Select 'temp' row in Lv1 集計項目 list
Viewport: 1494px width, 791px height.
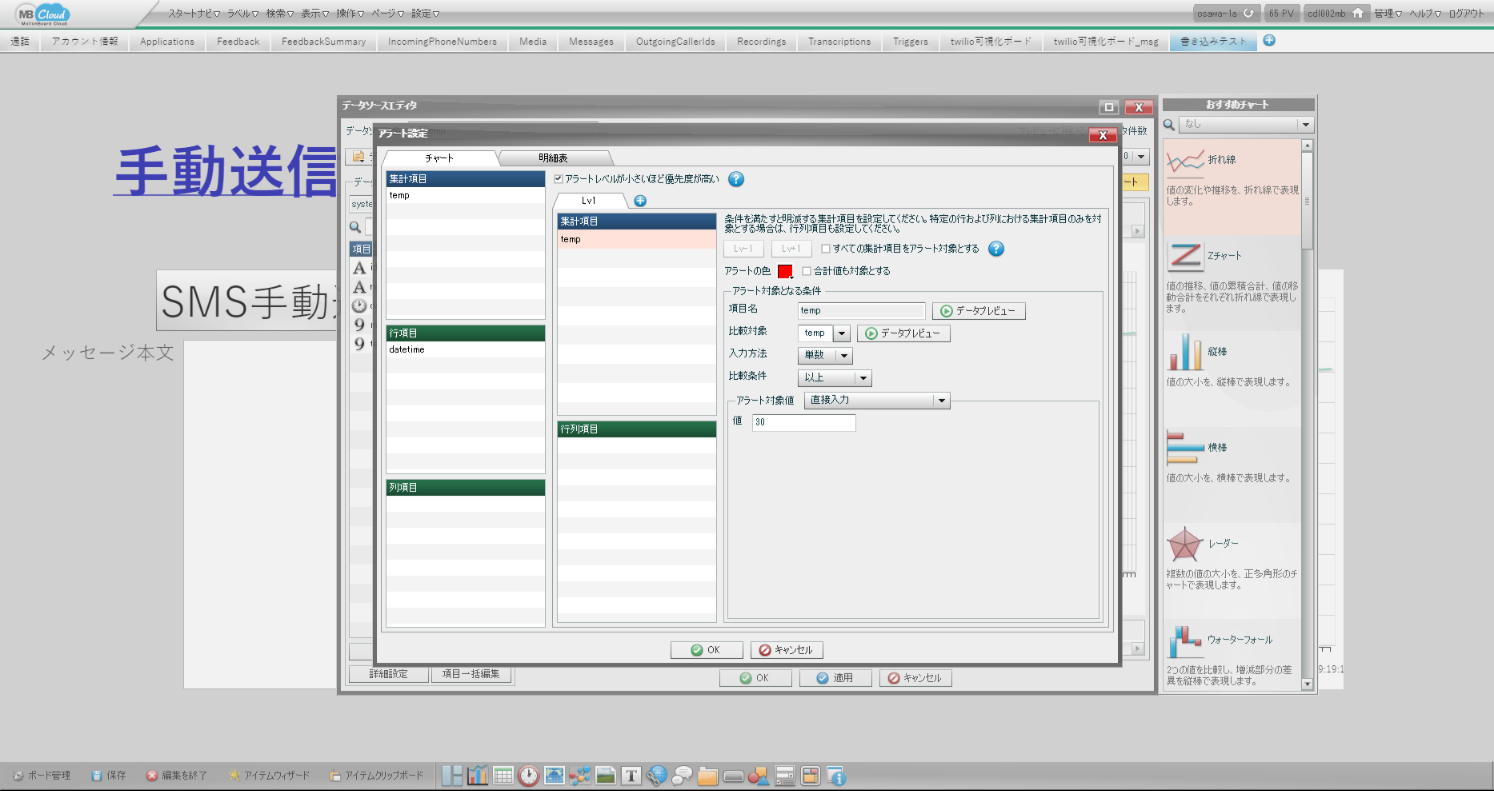pos(637,240)
